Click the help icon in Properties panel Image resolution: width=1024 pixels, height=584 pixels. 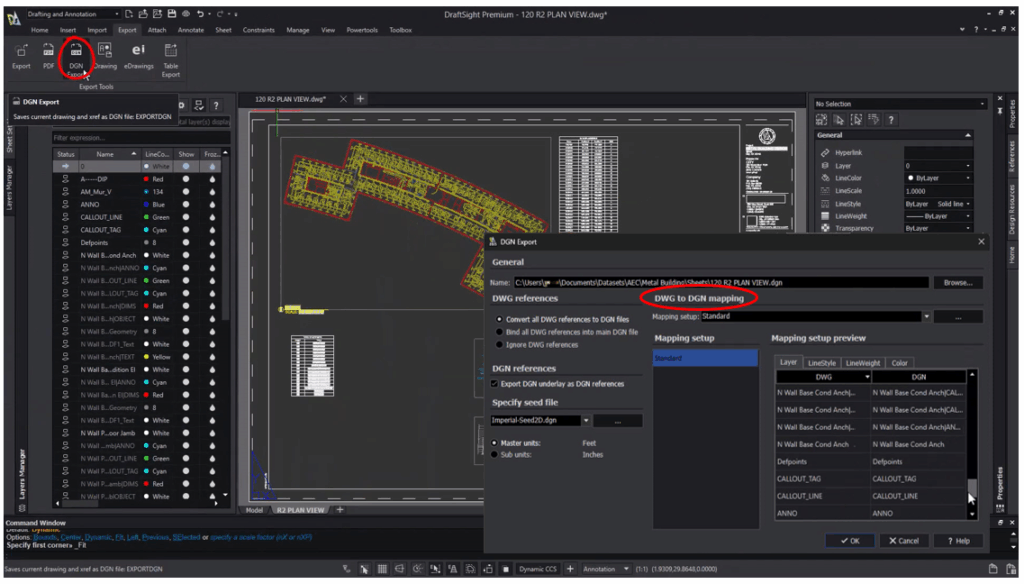point(890,120)
